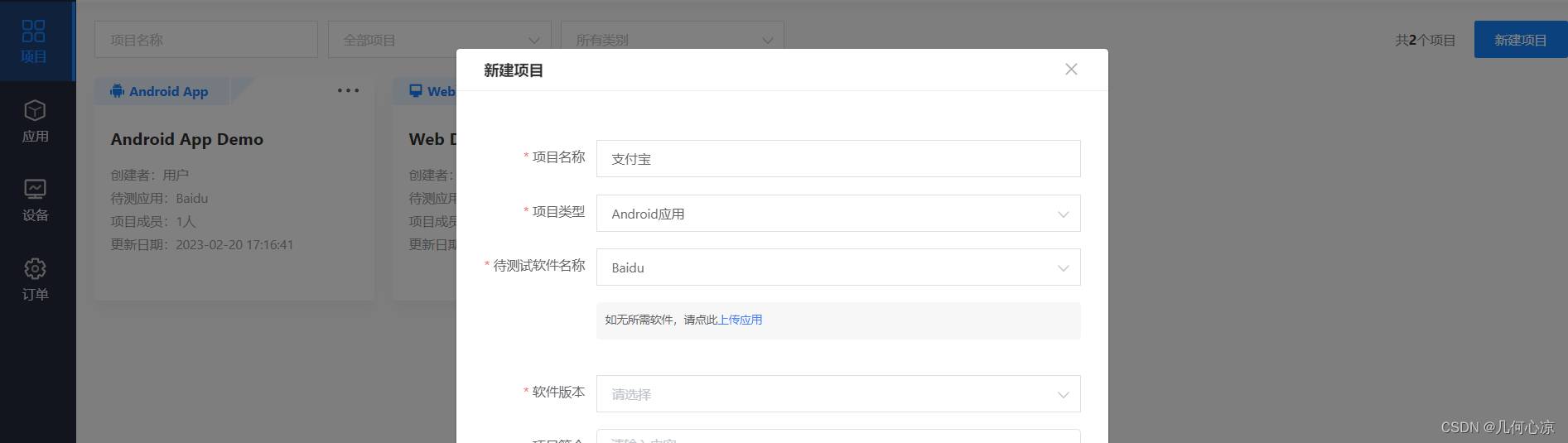Viewport: 1568px width, 443px height.
Task: Close the 新建项目 dialog with X
Action: click(x=1071, y=70)
